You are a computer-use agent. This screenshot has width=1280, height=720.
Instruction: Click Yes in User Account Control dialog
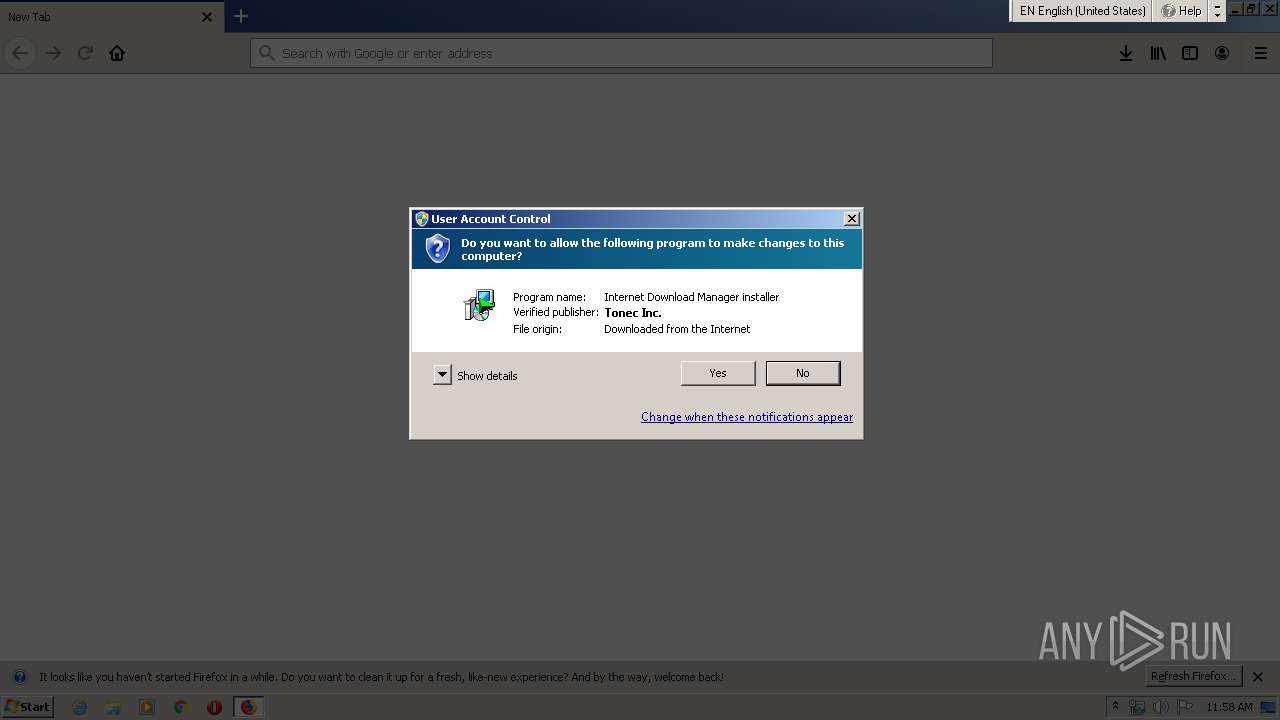click(718, 373)
